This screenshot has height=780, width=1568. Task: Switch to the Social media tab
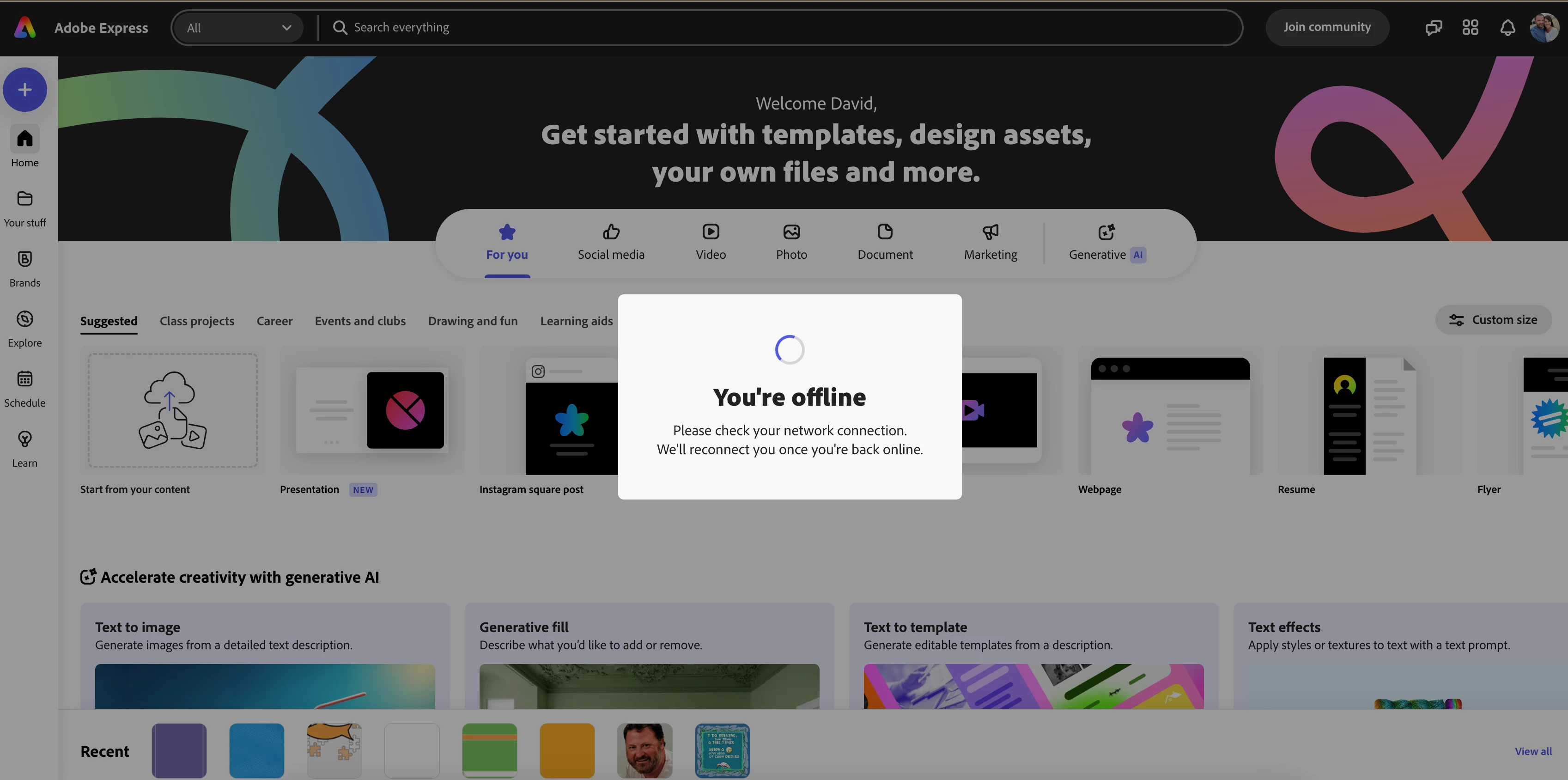tap(610, 242)
